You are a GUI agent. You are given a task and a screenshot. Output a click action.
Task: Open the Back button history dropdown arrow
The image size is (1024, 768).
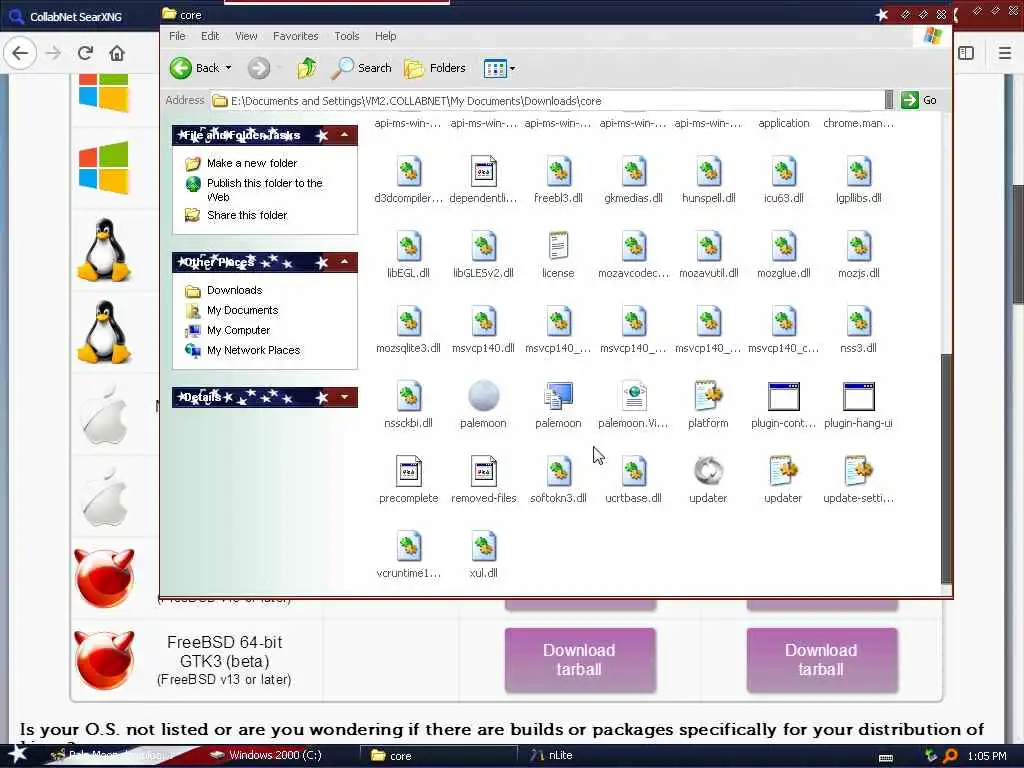pyautogui.click(x=229, y=68)
